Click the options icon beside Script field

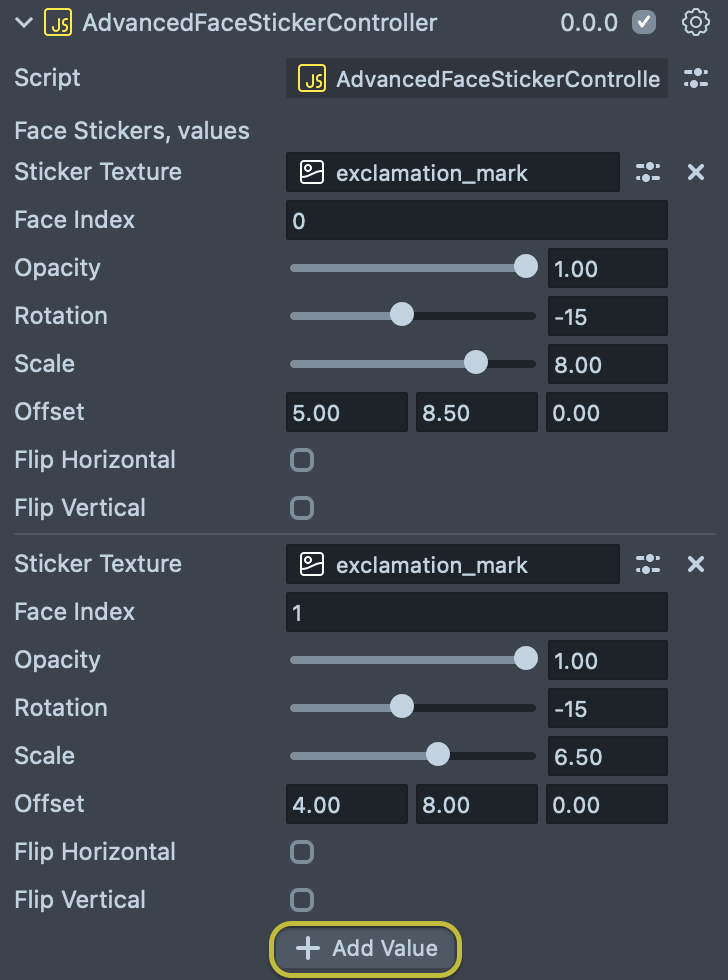pos(695,78)
